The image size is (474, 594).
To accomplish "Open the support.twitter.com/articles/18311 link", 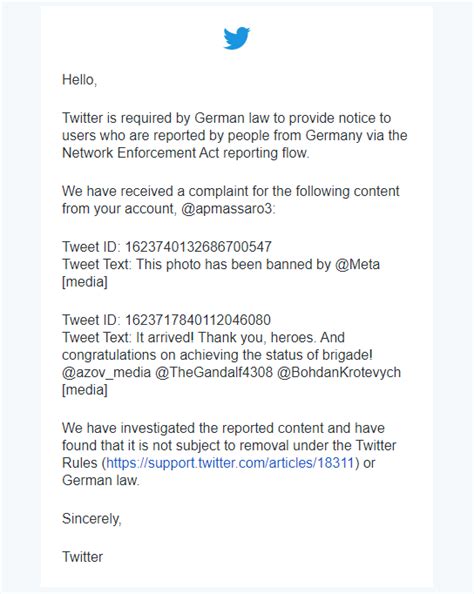I will 230,463.
